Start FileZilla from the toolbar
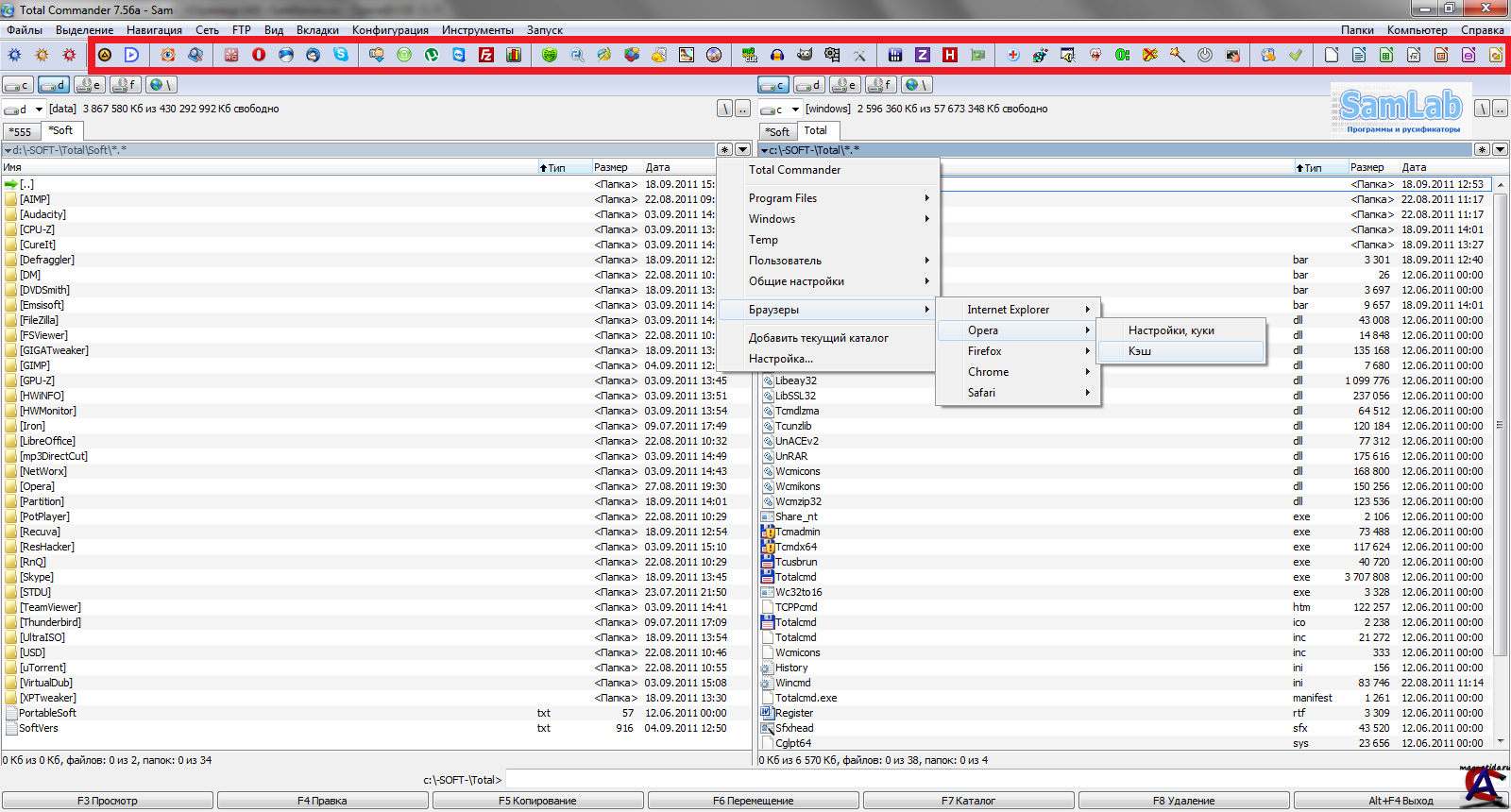This screenshot has height=812, width=1511. (x=486, y=55)
